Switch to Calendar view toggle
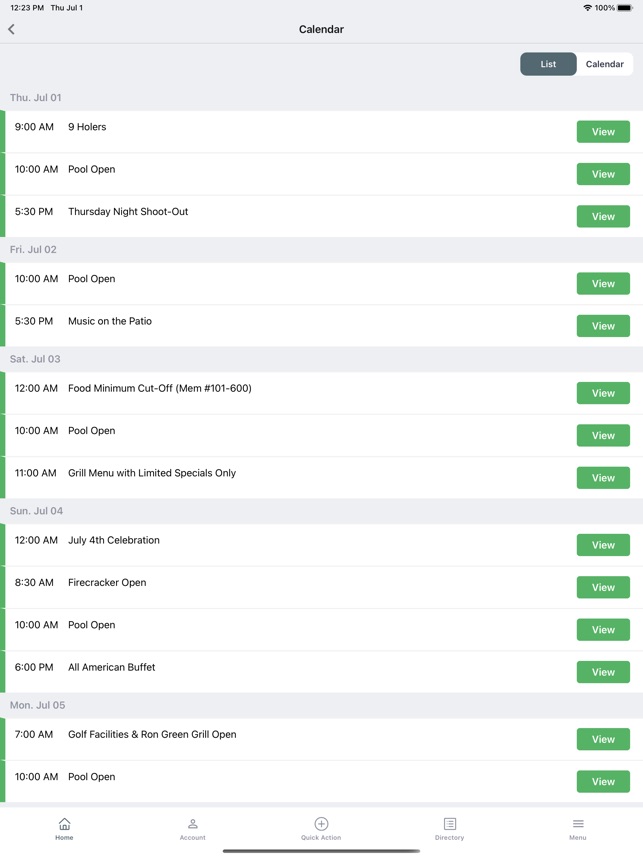The image size is (643, 858). click(x=605, y=64)
